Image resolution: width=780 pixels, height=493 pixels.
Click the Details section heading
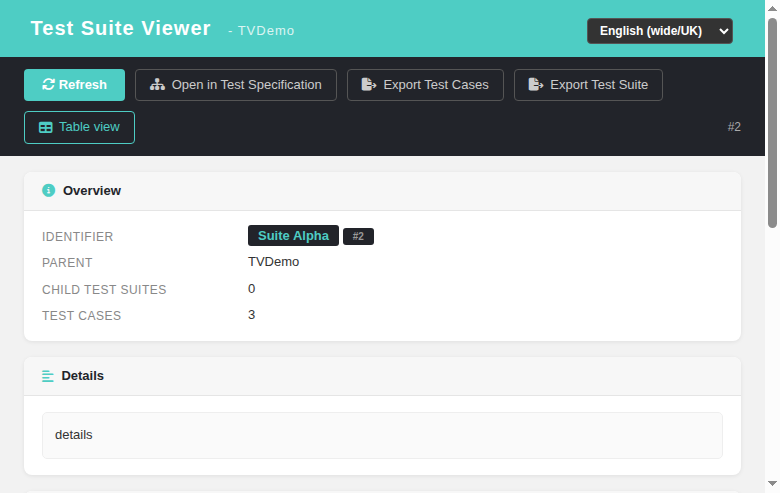83,376
